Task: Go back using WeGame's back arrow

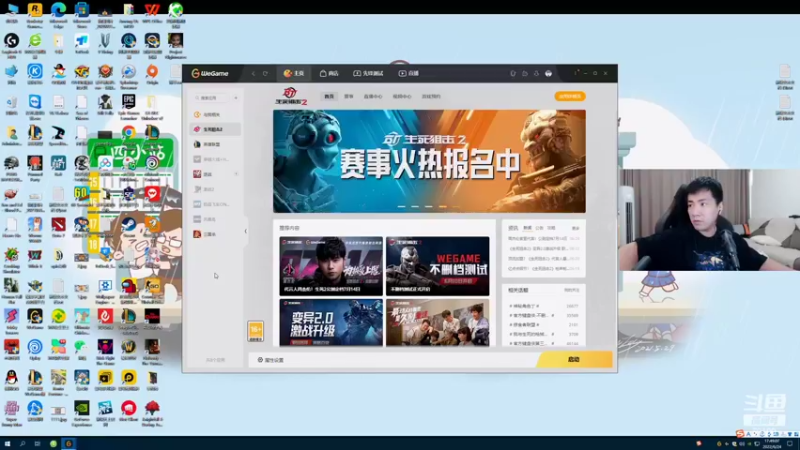Action: (254, 73)
